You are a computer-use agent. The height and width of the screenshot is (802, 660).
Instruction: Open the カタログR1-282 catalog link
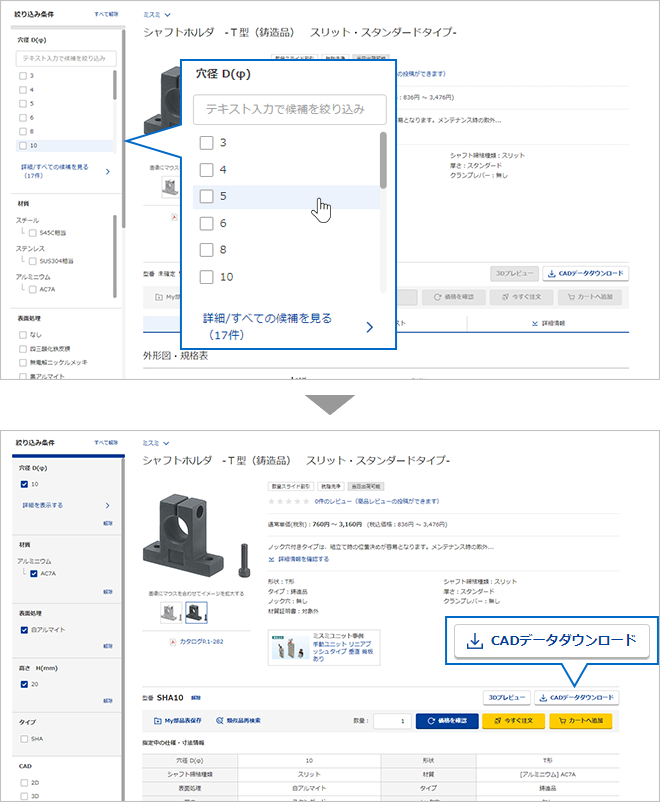[x=206, y=641]
